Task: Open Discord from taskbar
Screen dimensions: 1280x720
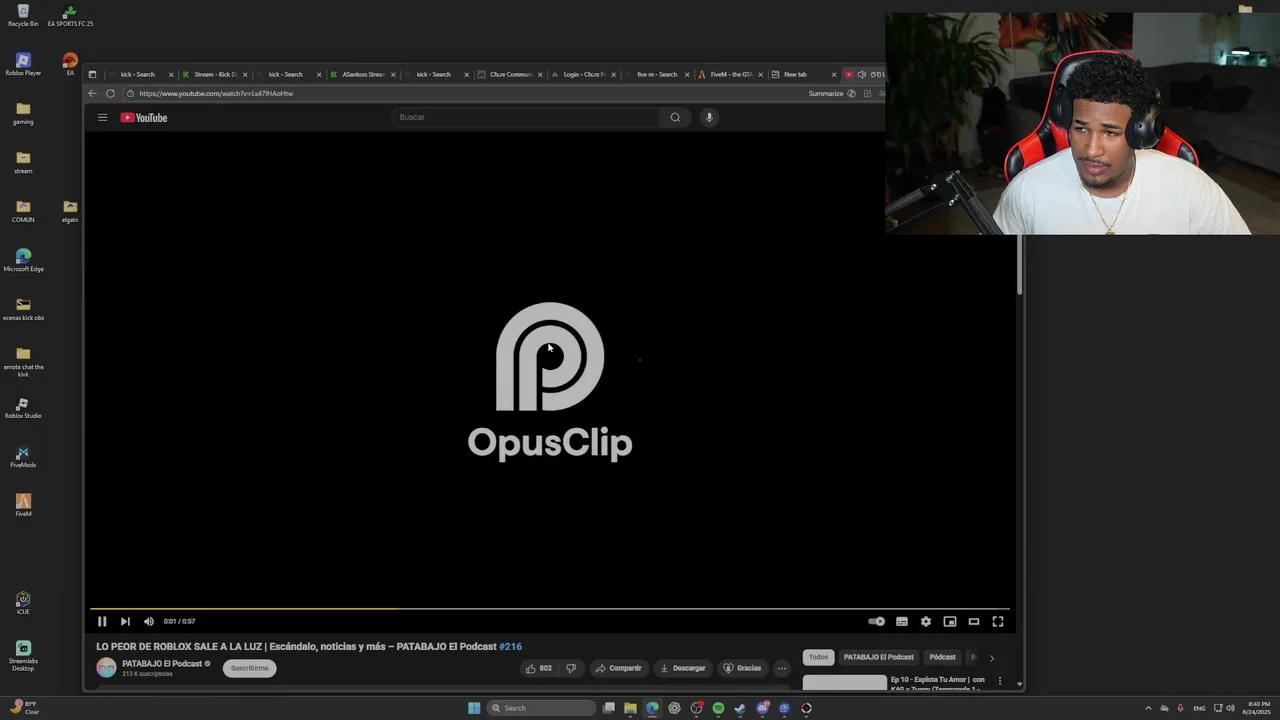Action: tap(762, 708)
